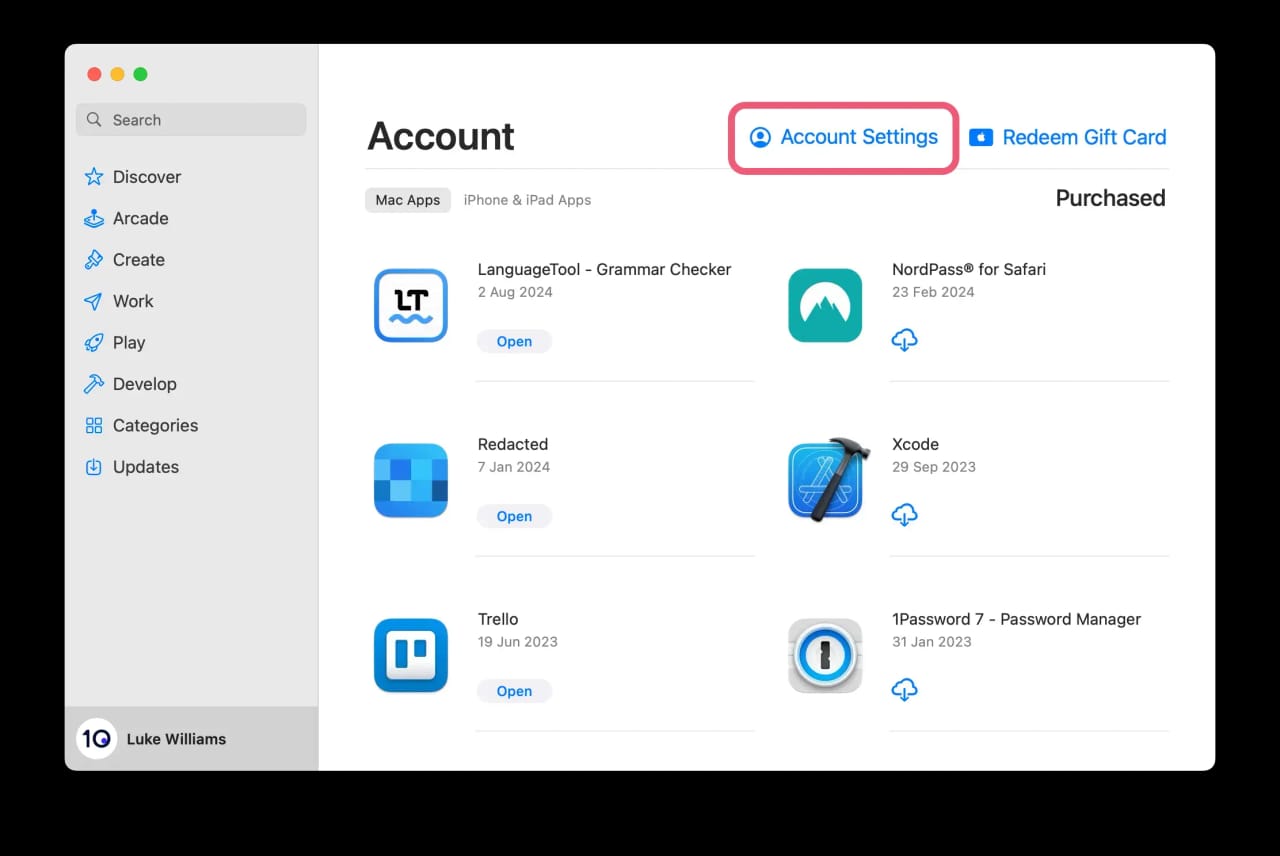This screenshot has height=856, width=1280.
Task: Open Account Settings
Action: (845, 137)
